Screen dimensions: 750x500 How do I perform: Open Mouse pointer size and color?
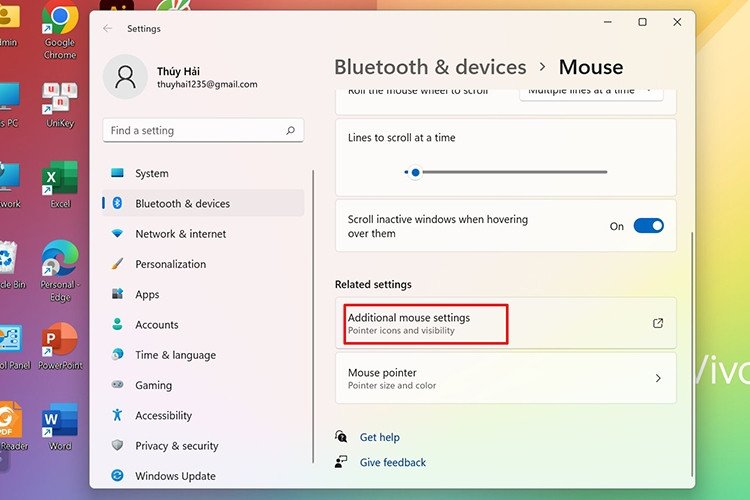(x=506, y=378)
